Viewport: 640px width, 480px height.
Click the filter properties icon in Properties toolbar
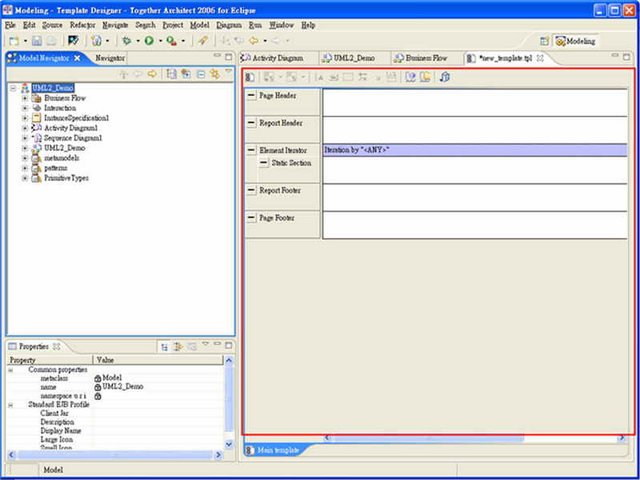[178, 347]
